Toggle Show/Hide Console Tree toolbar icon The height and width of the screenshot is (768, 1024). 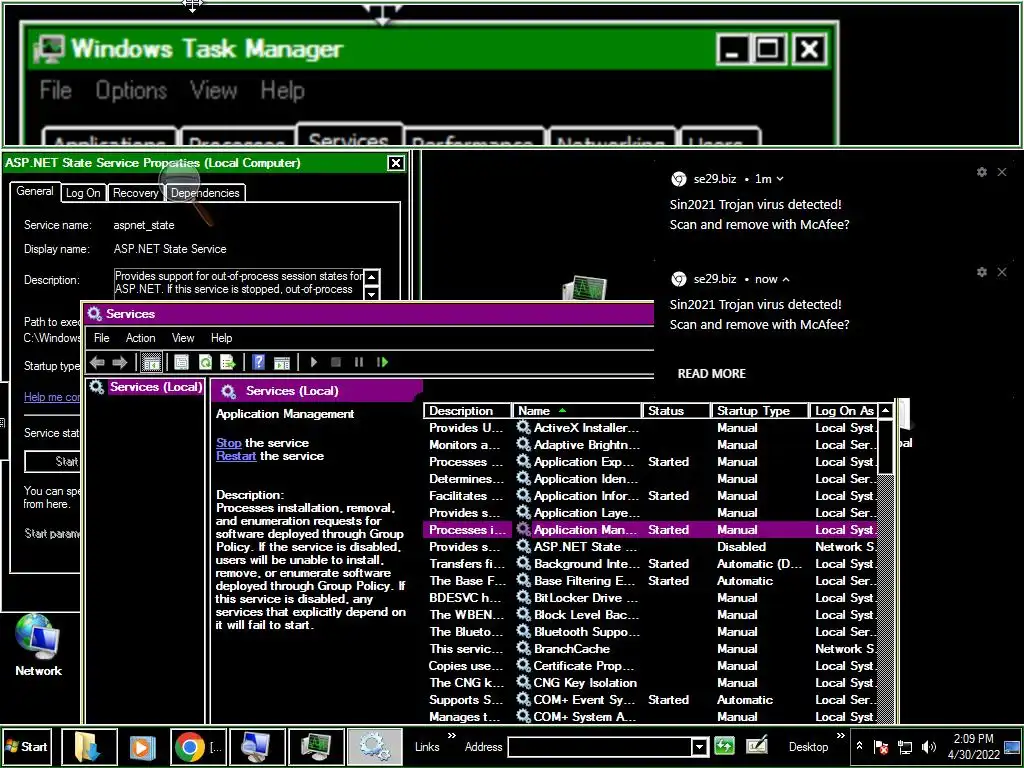click(152, 362)
